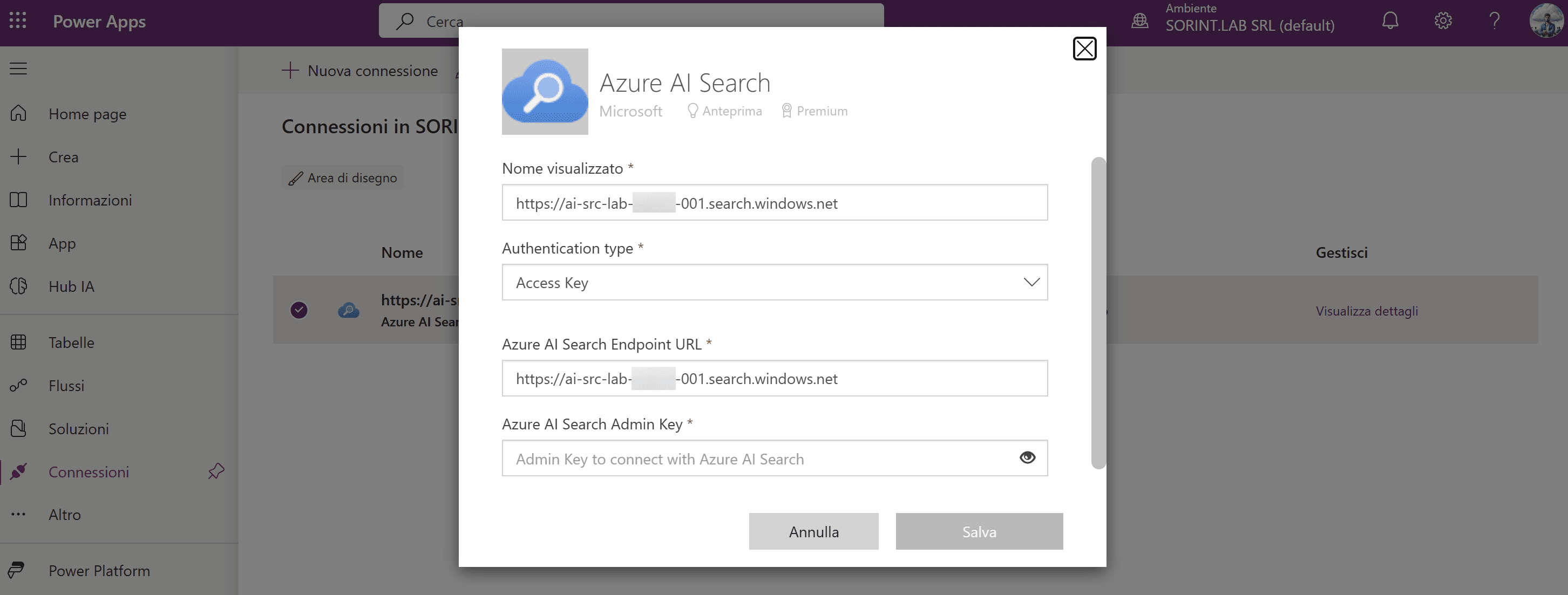
Task: Open Visualizza dettagli link
Action: point(1367,311)
